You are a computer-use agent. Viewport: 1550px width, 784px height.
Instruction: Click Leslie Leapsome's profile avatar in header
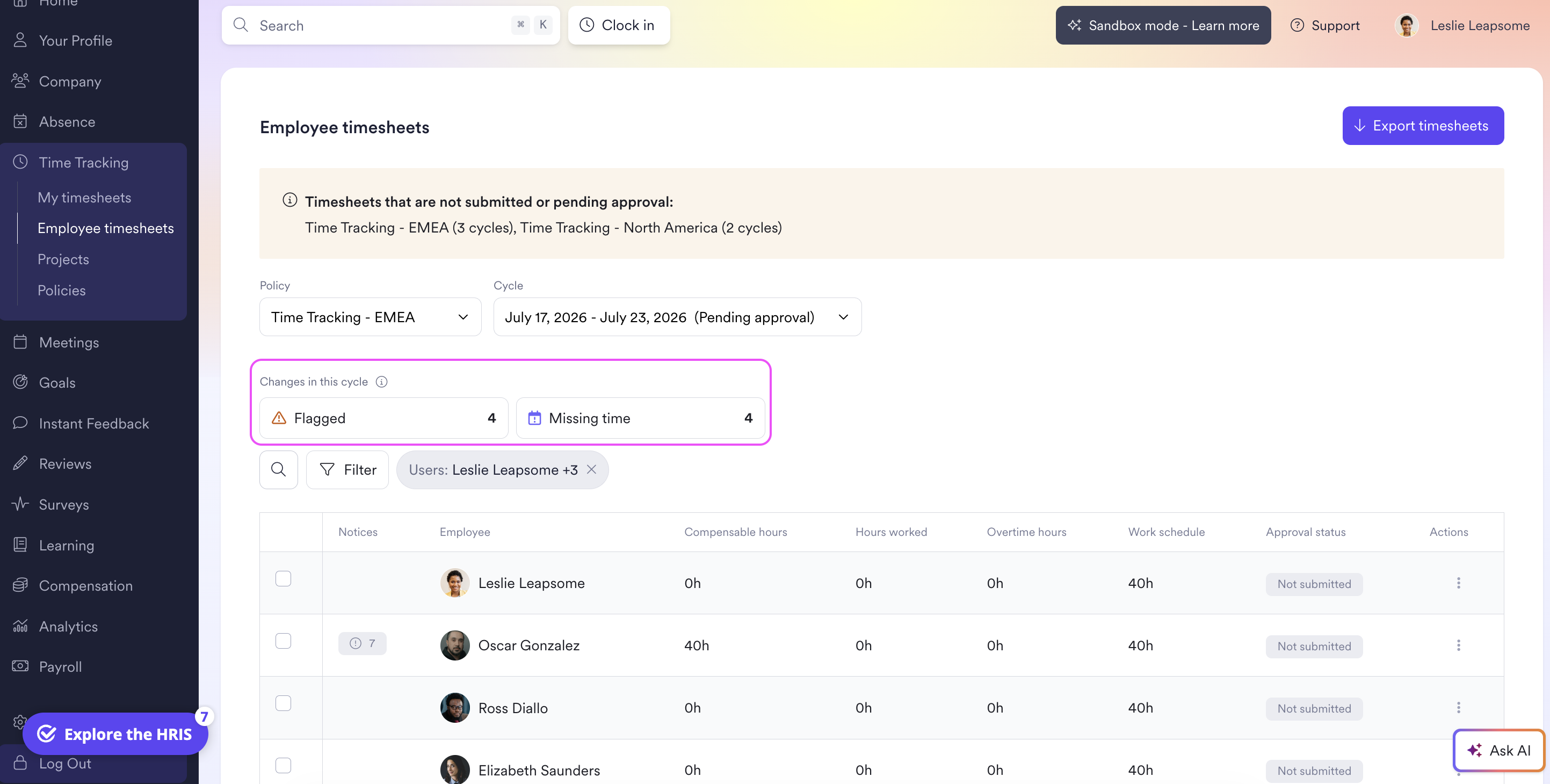coord(1406,25)
